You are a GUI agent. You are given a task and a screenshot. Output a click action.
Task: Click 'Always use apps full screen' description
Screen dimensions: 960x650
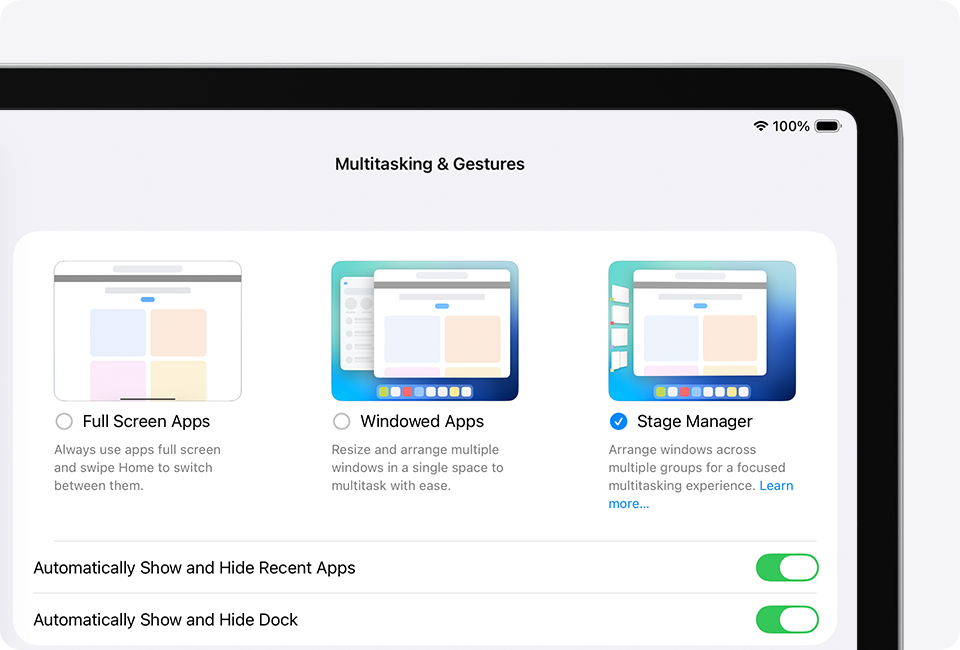[137, 468]
